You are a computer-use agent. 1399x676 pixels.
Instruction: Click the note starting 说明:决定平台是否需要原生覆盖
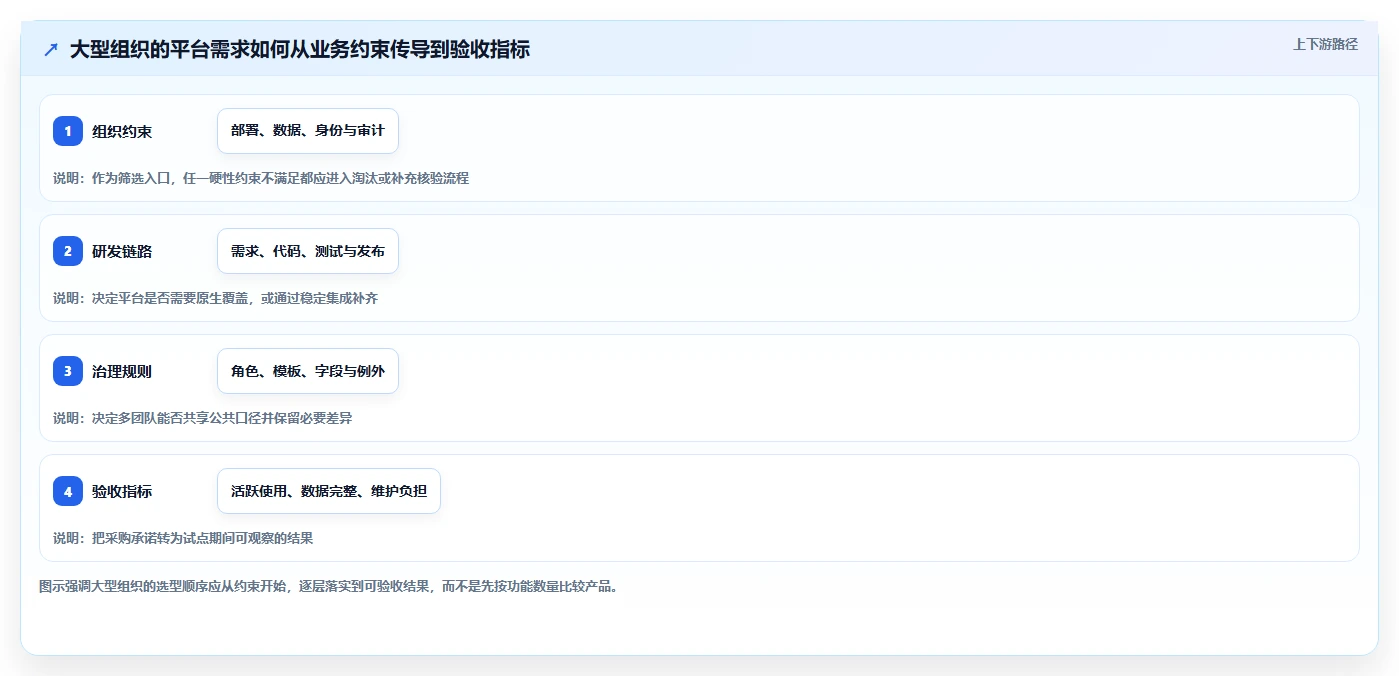[x=215, y=298]
